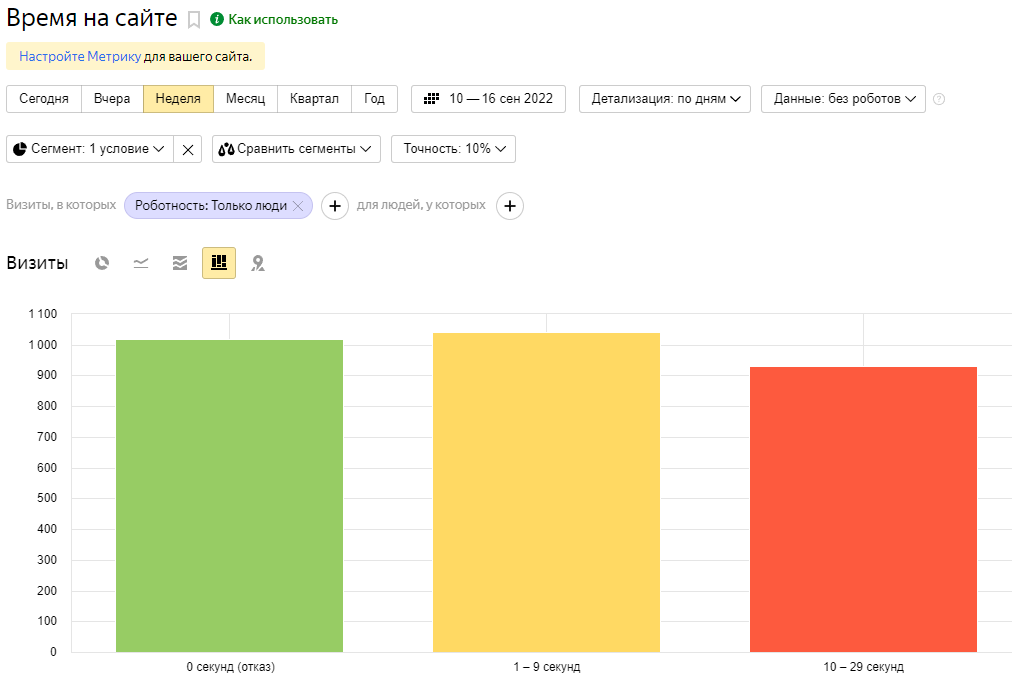Screen dimensions: 1012x683
Task: Switch to line chart view
Action: click(x=141, y=263)
